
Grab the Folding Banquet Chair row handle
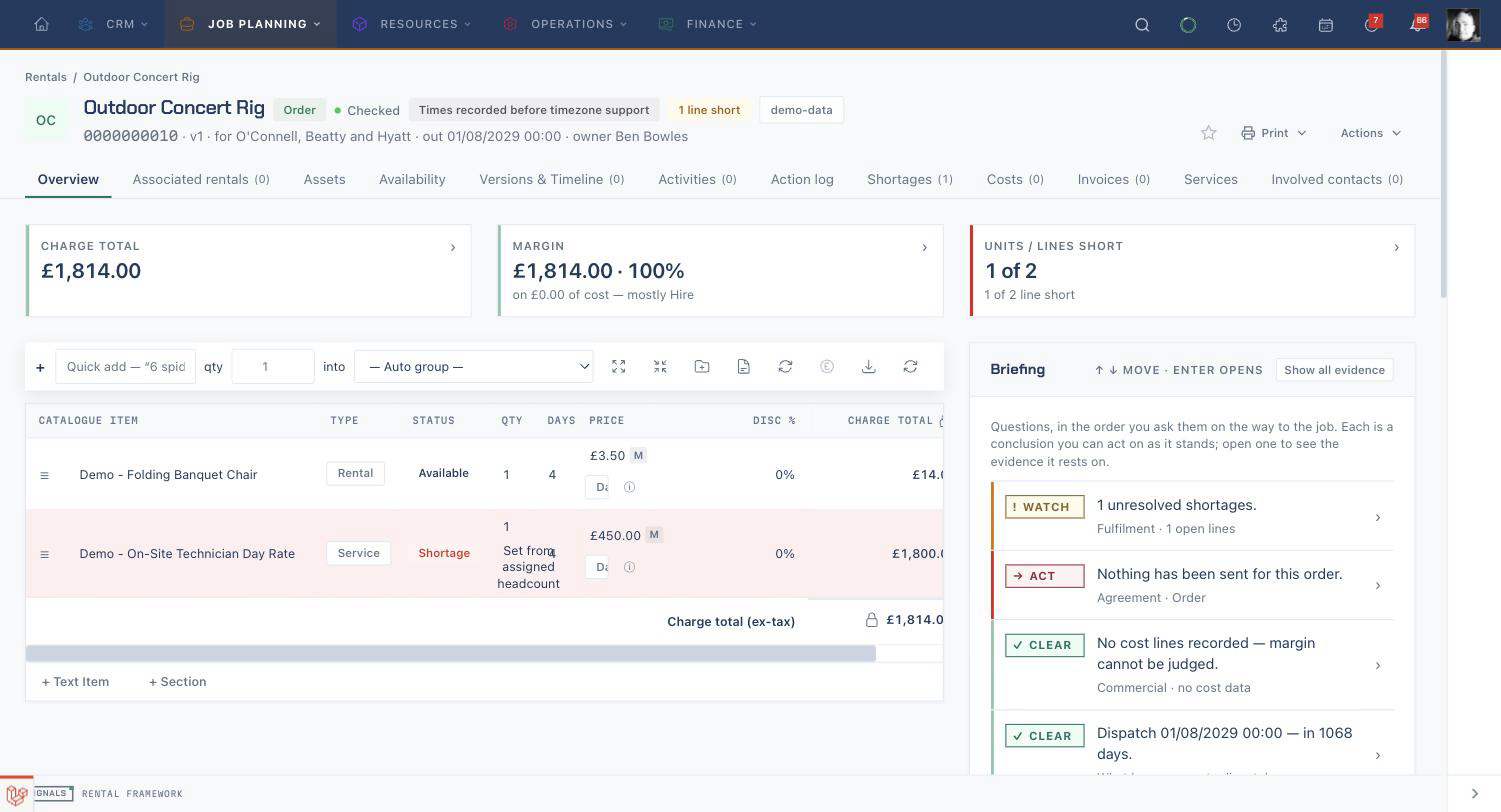click(x=44, y=475)
